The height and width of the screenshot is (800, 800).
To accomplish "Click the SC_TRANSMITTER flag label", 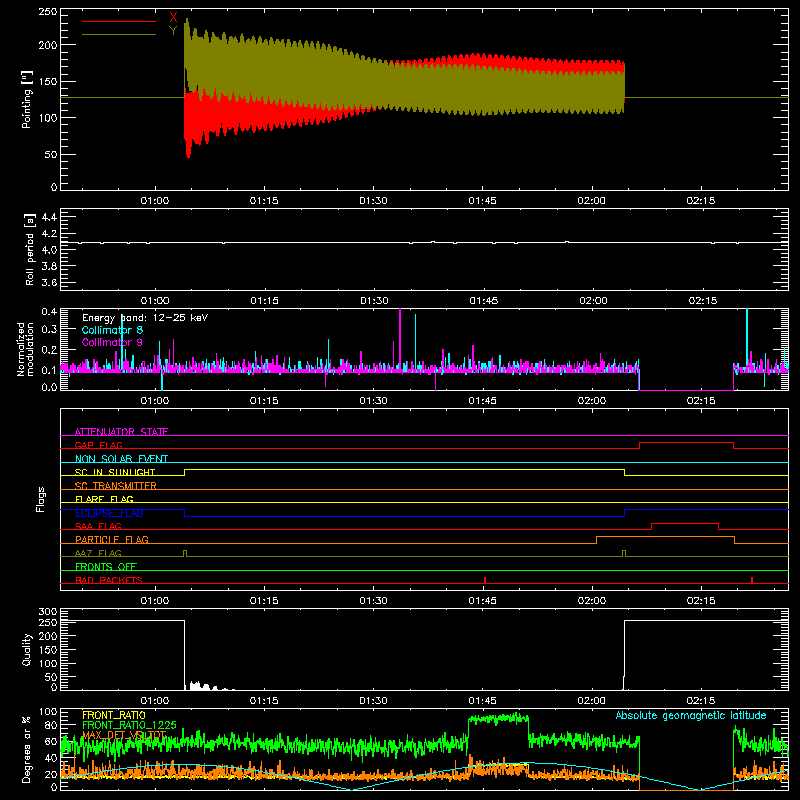I will (116, 485).
